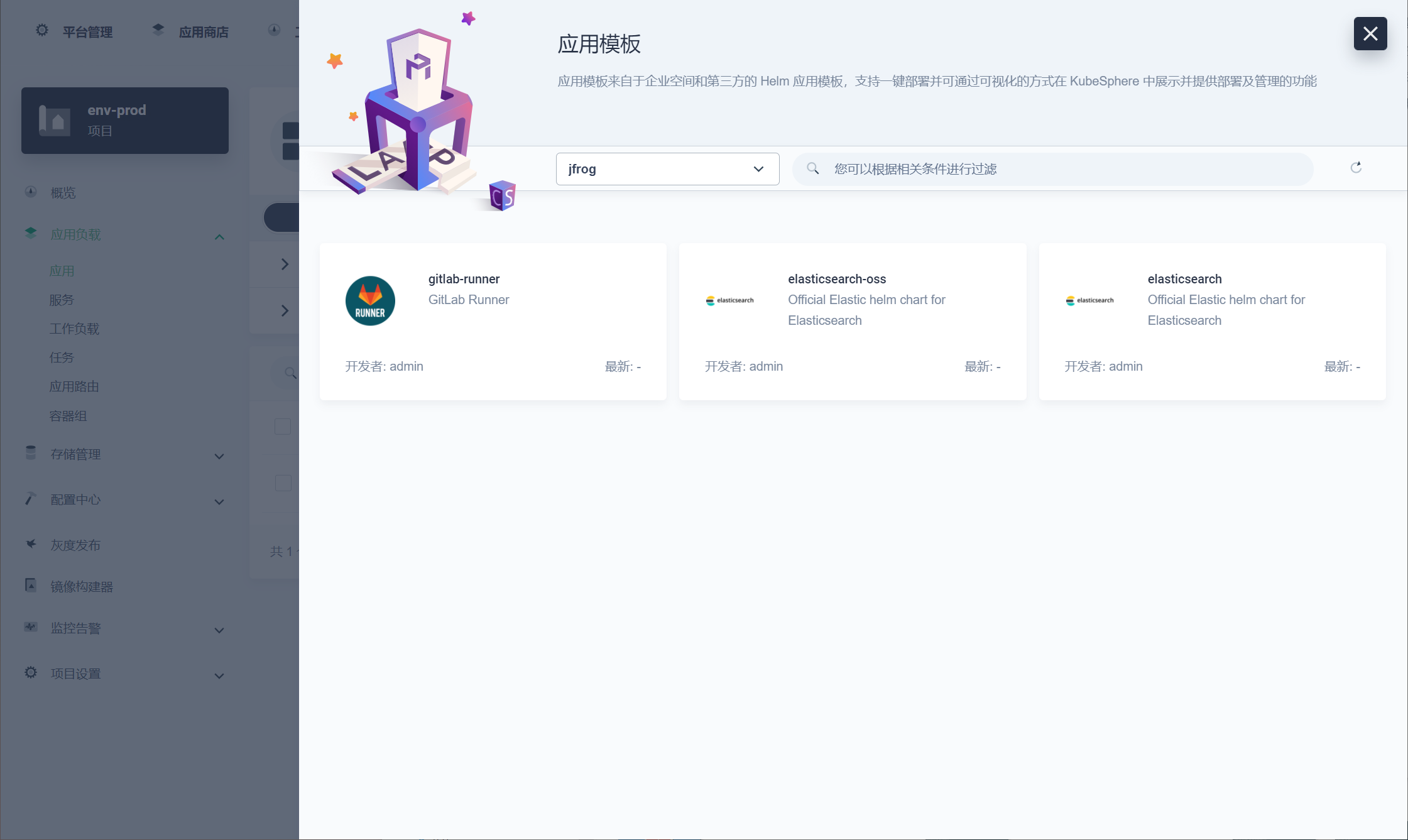Viewport: 1408px width, 840px height.
Task: Click the image builder sidebar icon
Action: pos(31,586)
